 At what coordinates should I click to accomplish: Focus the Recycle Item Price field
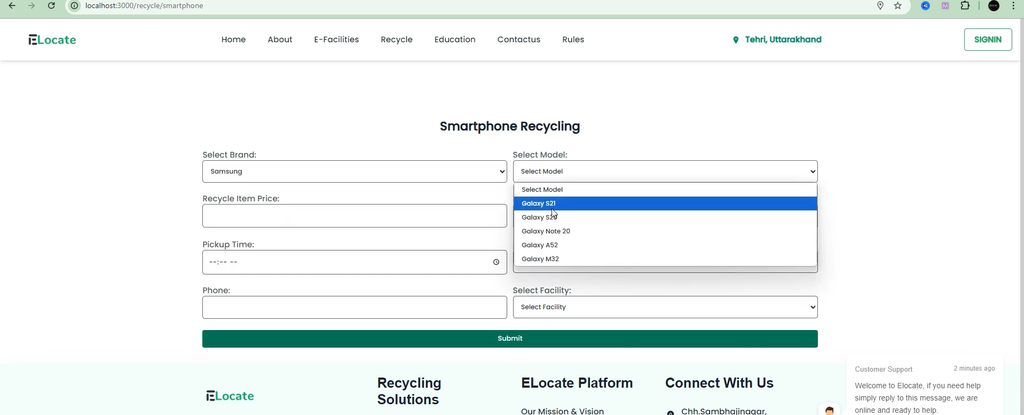pos(355,216)
